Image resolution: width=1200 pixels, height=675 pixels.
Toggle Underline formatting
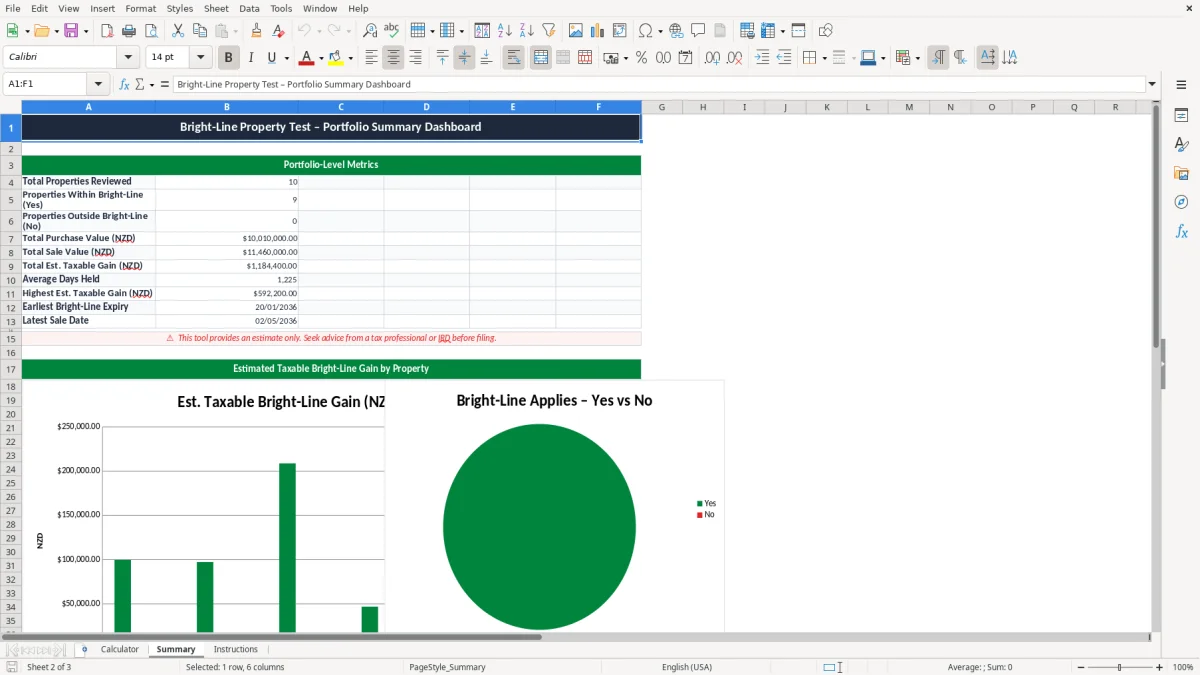tap(272, 58)
